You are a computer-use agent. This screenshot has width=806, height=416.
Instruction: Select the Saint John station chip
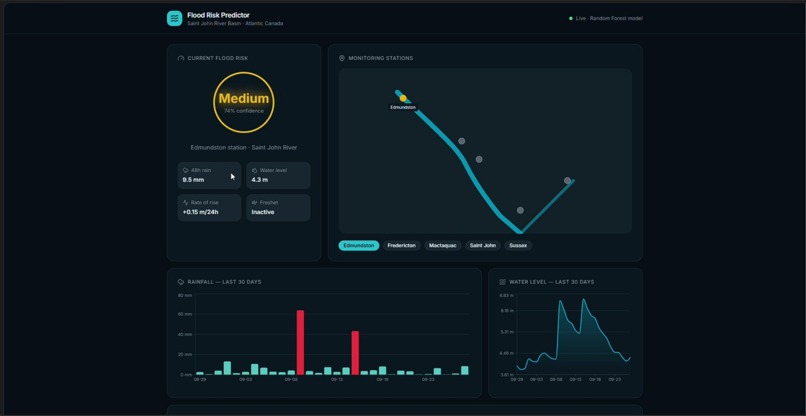tap(483, 246)
